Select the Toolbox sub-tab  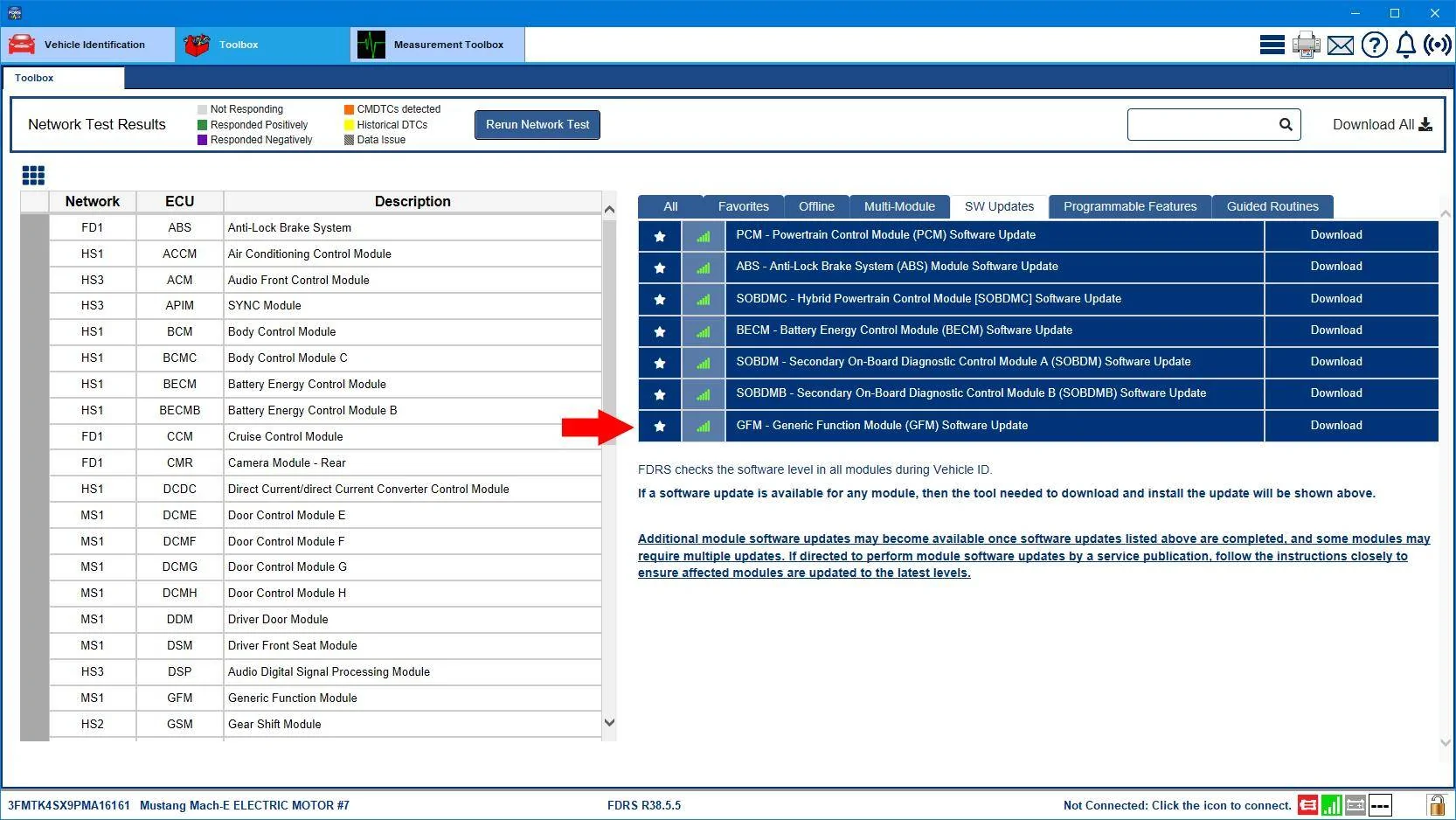pos(63,78)
